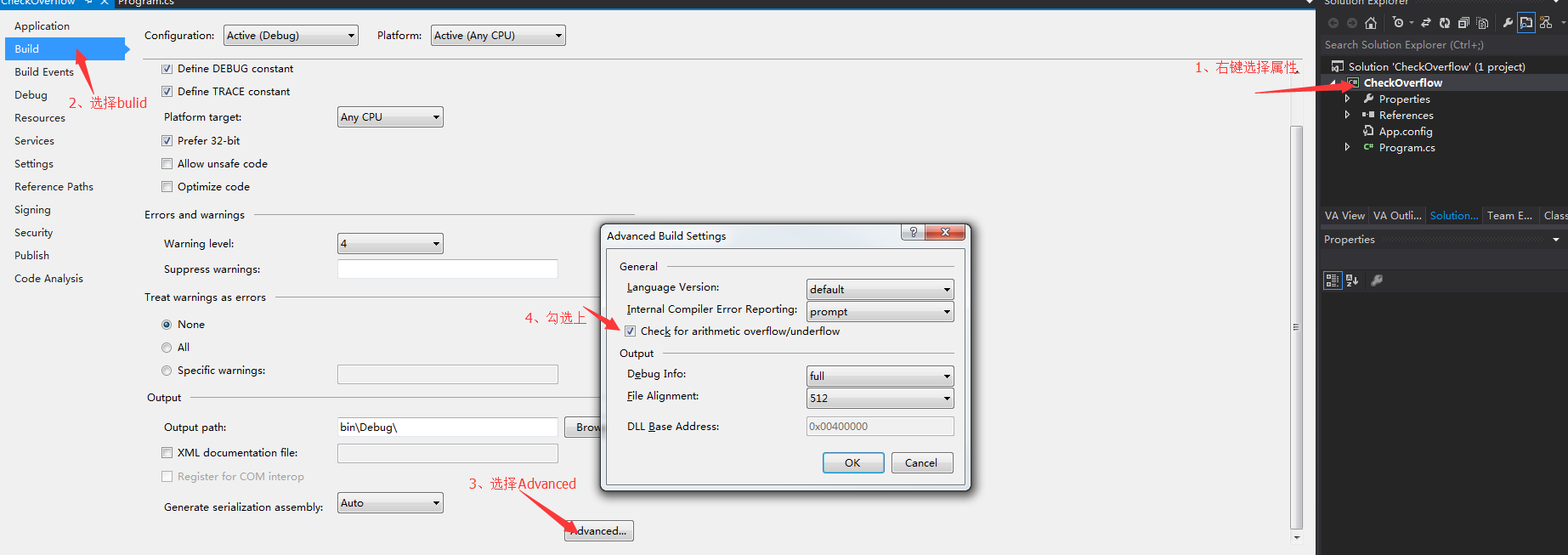
Task: Select None under Treat warnings as errors
Action: coord(167,325)
